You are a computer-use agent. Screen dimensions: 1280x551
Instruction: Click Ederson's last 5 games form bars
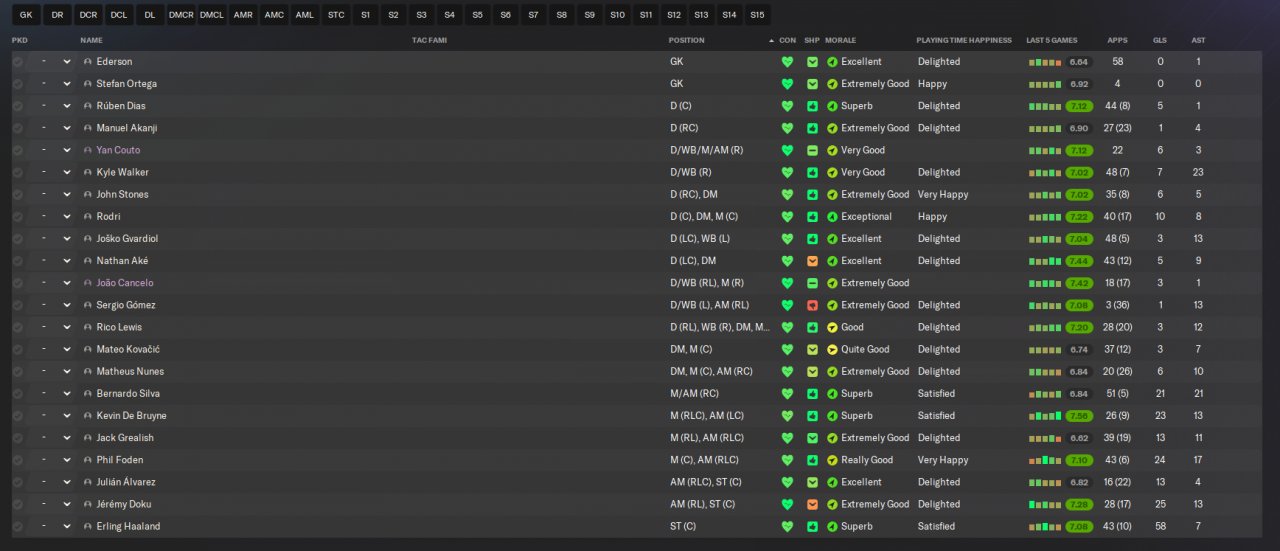click(x=1045, y=62)
